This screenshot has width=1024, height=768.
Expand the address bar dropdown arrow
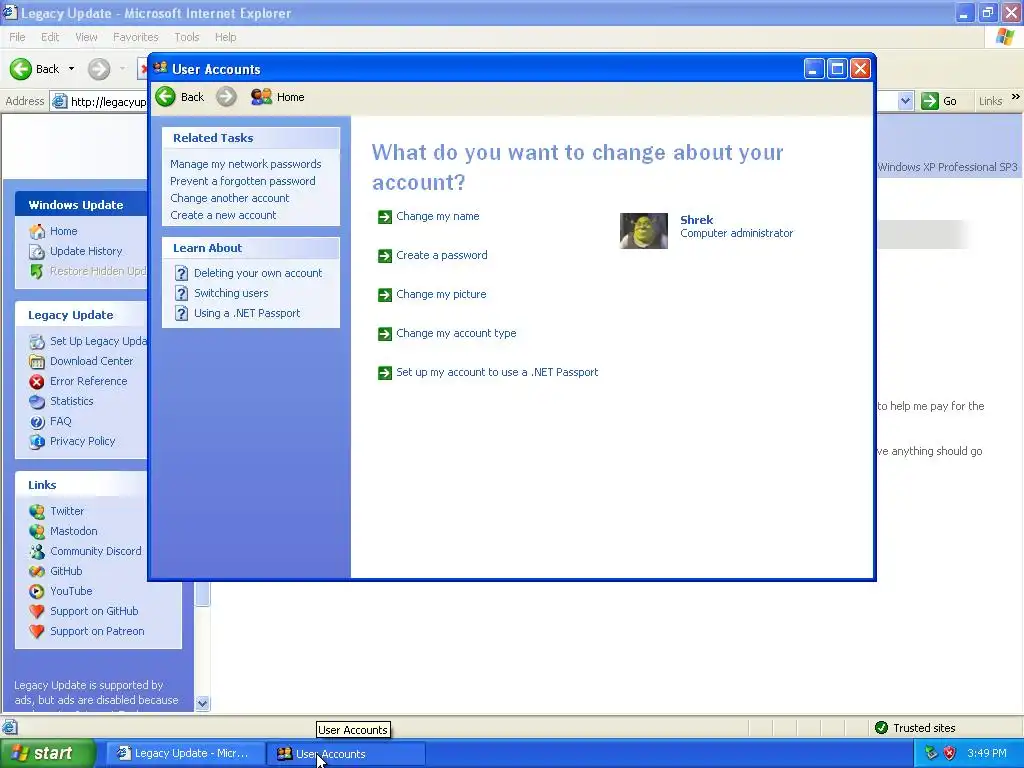[x=905, y=101]
